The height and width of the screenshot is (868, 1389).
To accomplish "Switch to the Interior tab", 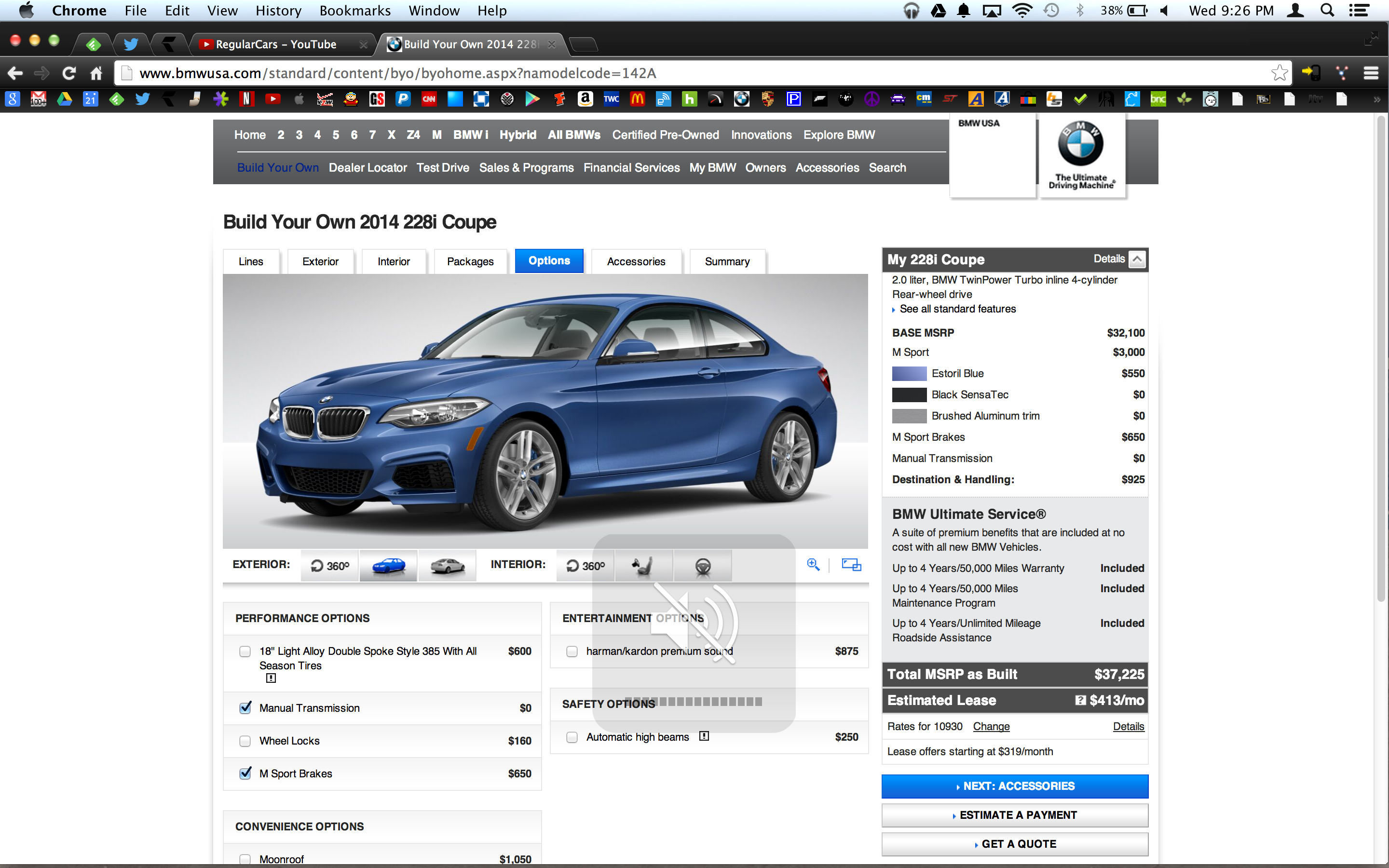I will (x=394, y=262).
